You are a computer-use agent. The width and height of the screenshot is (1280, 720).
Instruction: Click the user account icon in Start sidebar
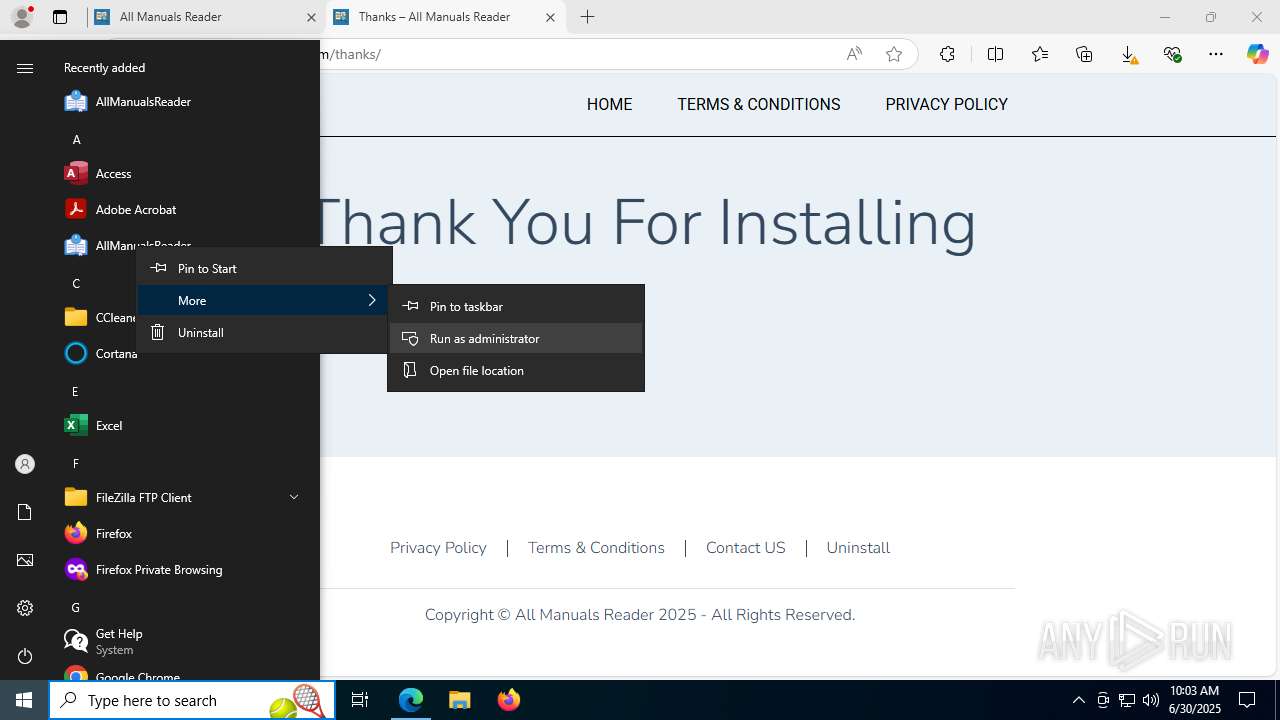point(25,464)
